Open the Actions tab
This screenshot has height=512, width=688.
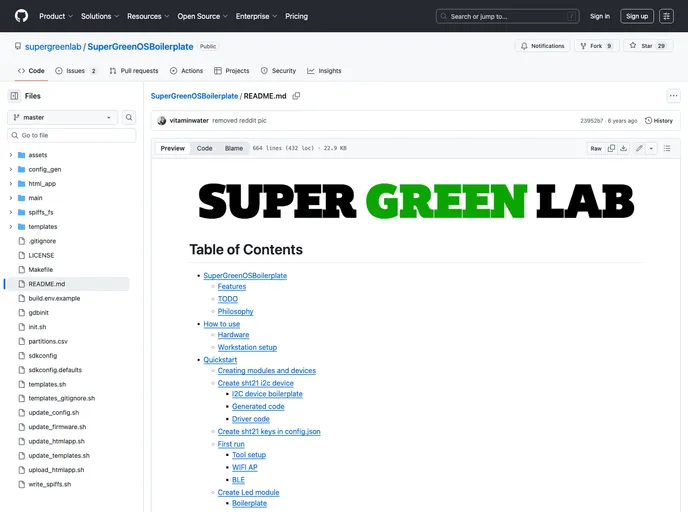coord(186,71)
